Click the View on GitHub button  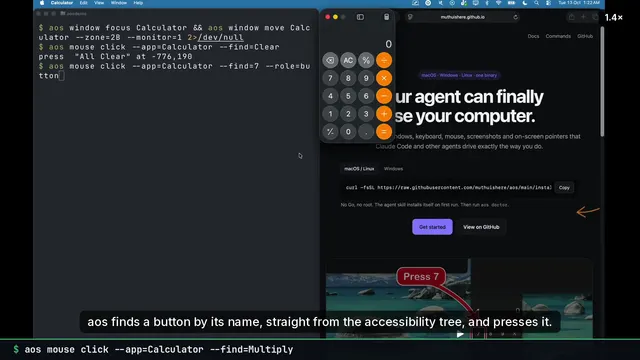(481, 227)
